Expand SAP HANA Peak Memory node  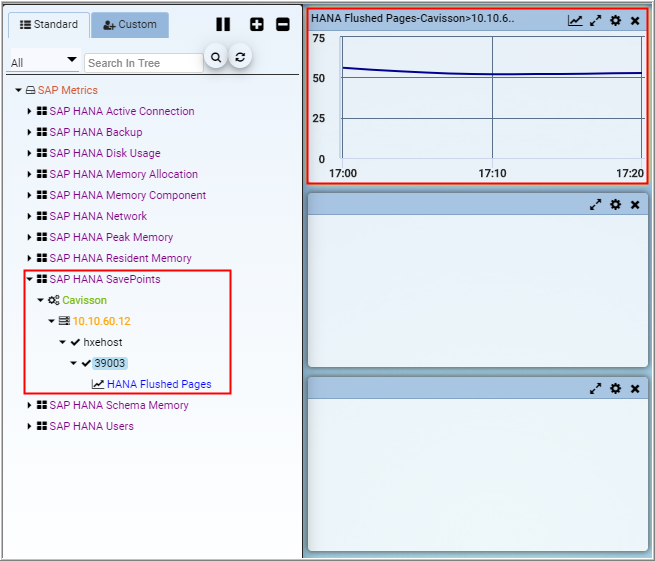tap(29, 237)
